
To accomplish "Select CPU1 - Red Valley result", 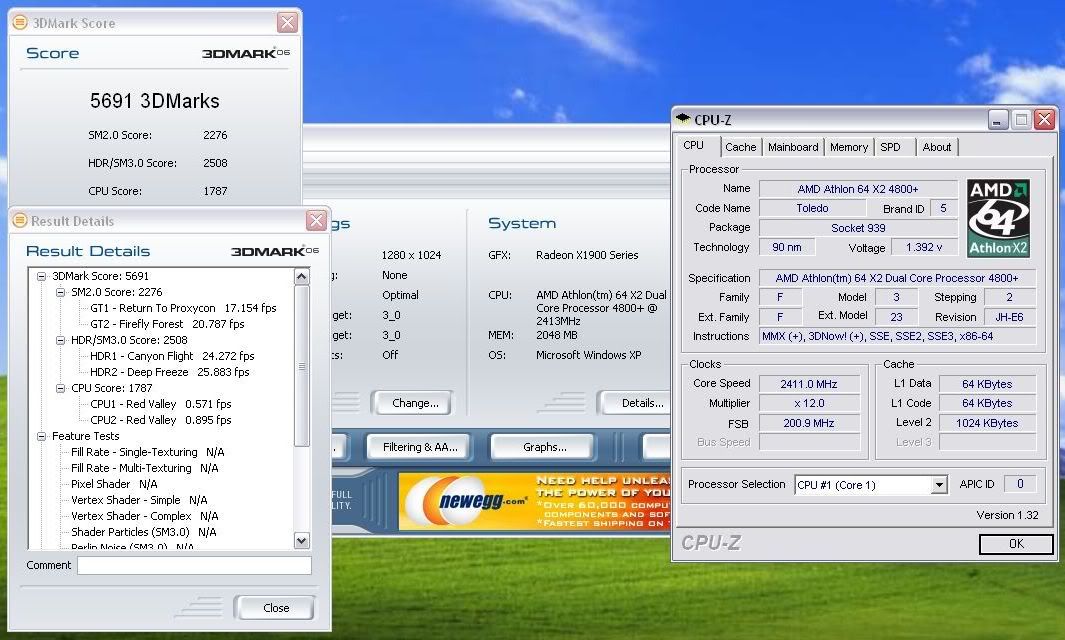I will pyautogui.click(x=160, y=404).
